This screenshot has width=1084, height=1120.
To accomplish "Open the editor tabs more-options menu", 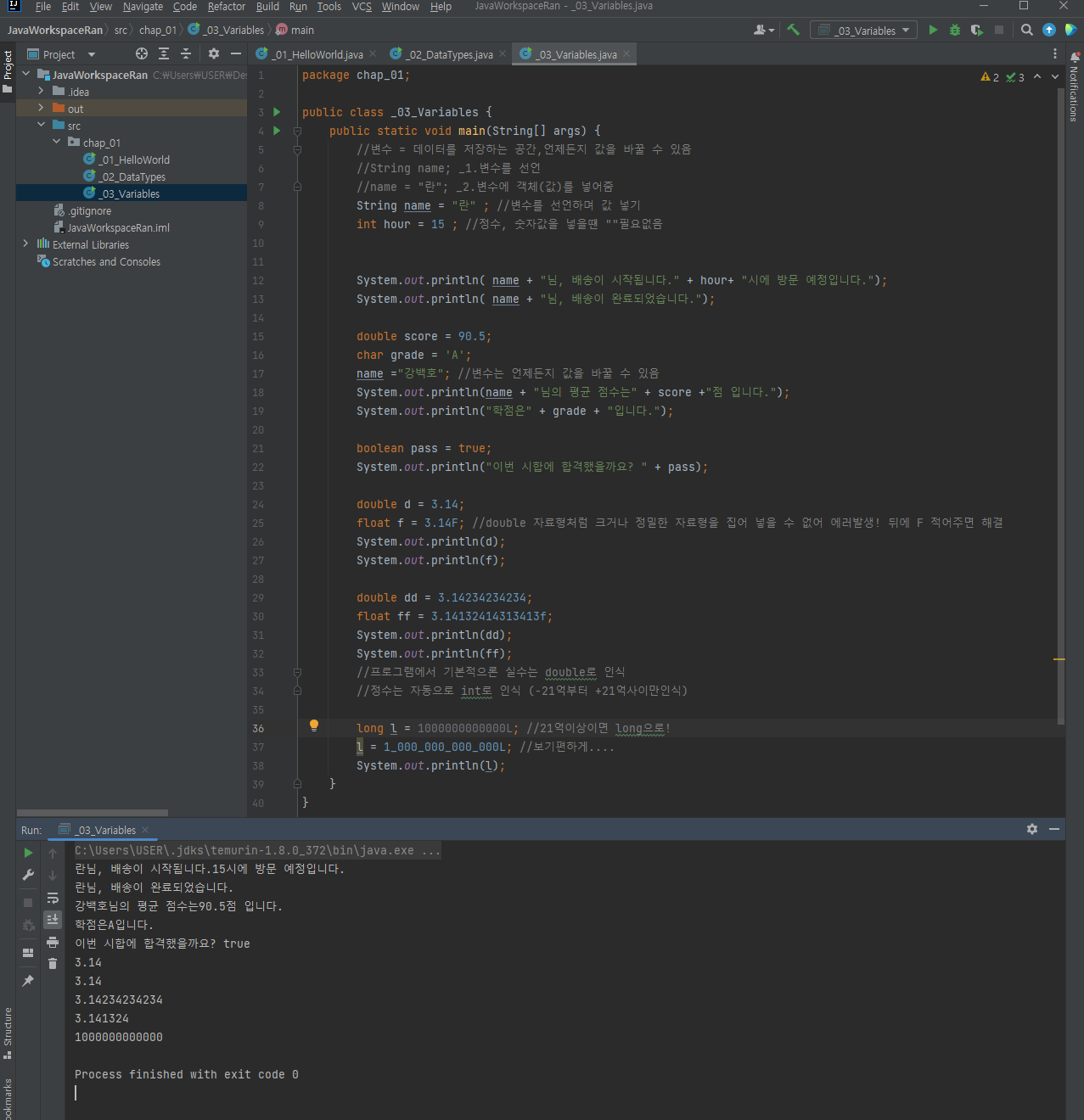I will click(x=1055, y=53).
